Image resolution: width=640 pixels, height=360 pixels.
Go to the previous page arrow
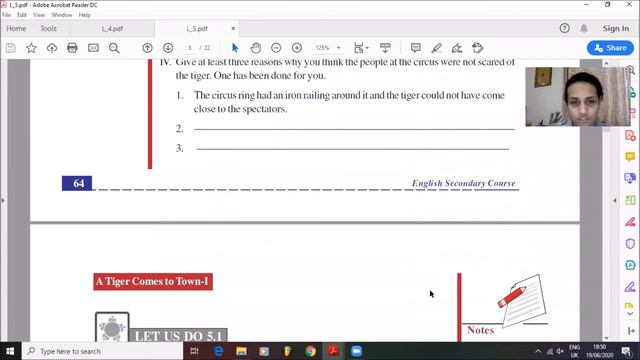(x=147, y=48)
